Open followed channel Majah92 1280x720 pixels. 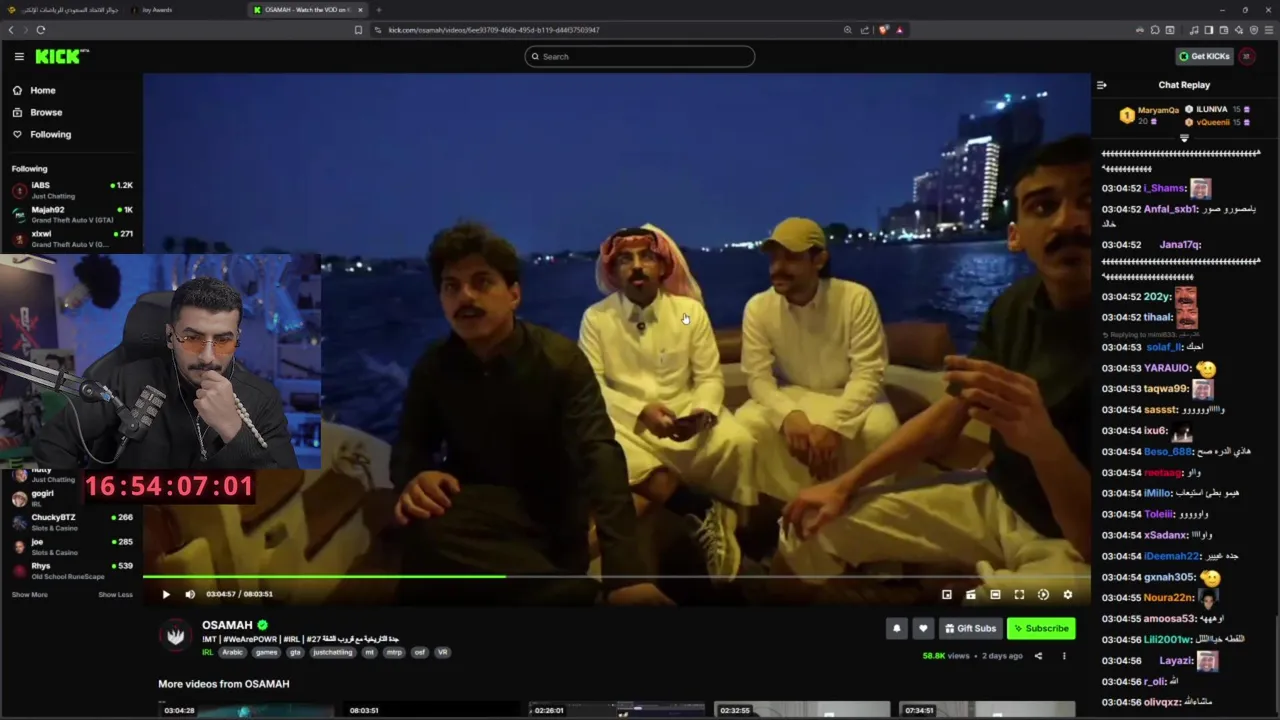(x=72, y=214)
